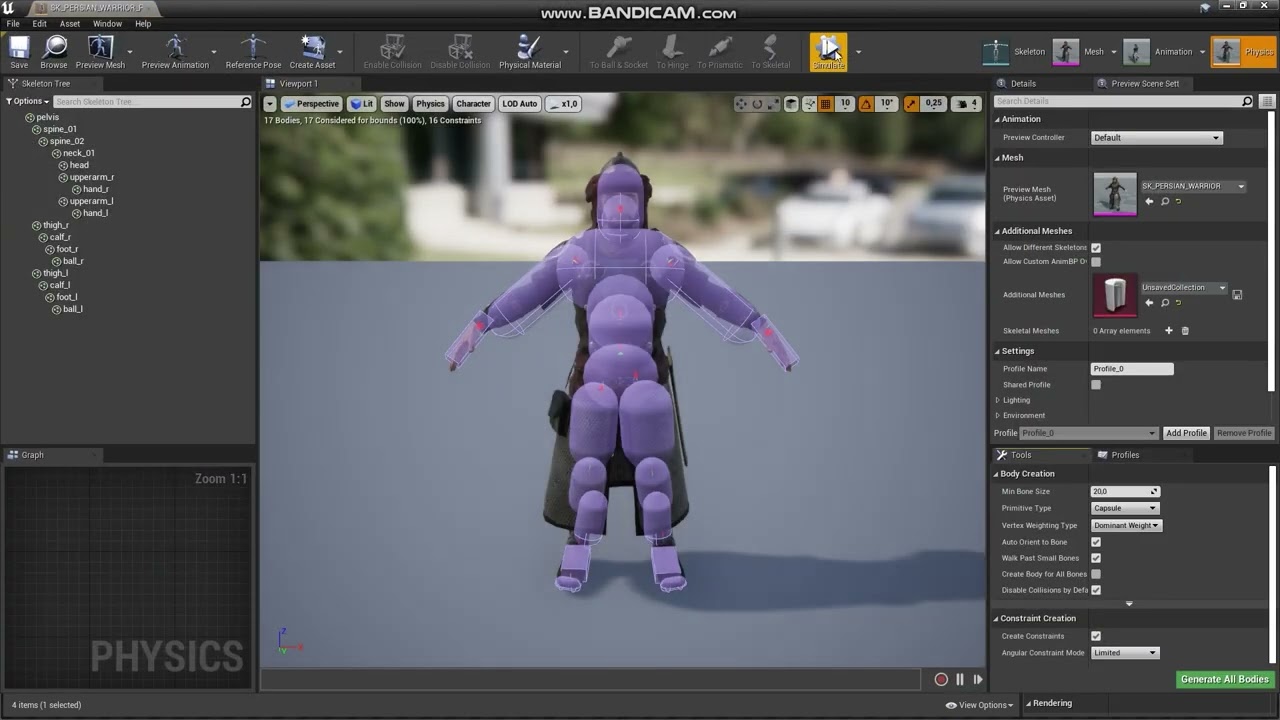Screen dimensions: 1280x720
Task: Toggle the Walk Past Small Bones checkbox
Action: (x=1096, y=558)
